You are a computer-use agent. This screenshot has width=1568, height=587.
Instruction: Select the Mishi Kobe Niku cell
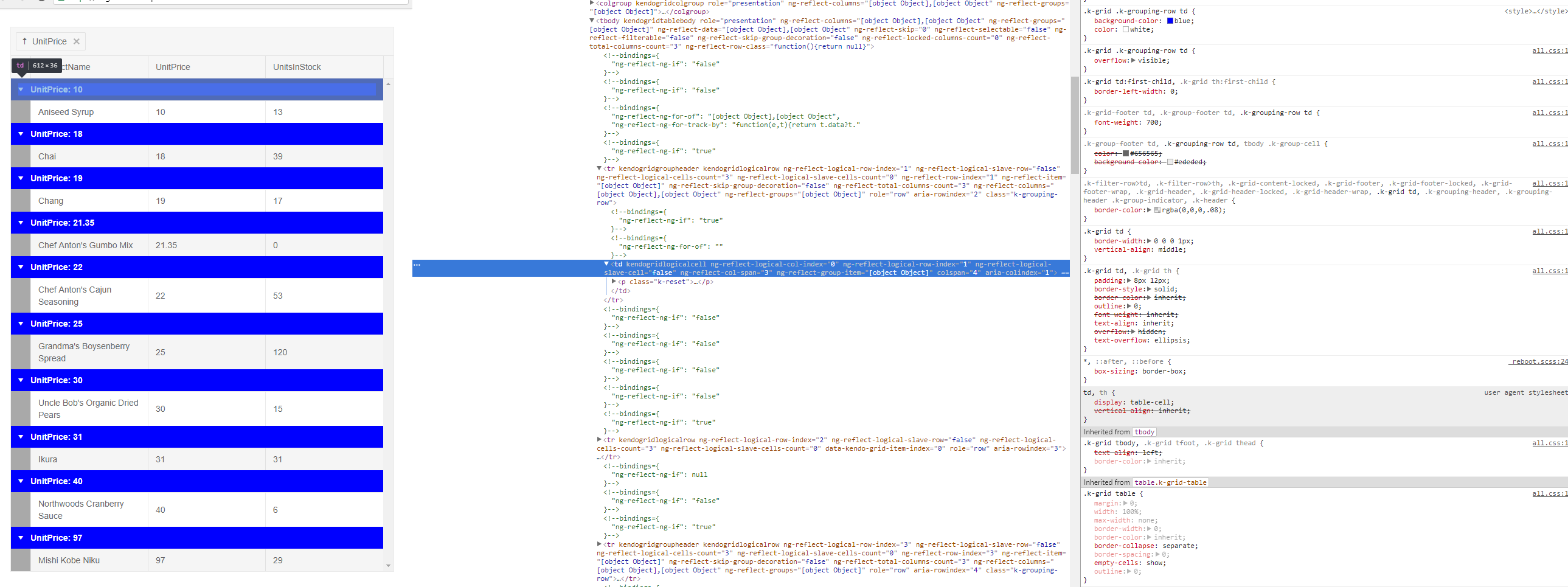89,561
